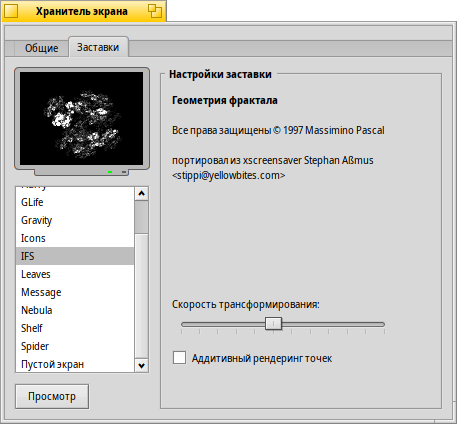
Task: Click the zoom icon in the title tab
Action: (x=154, y=11)
